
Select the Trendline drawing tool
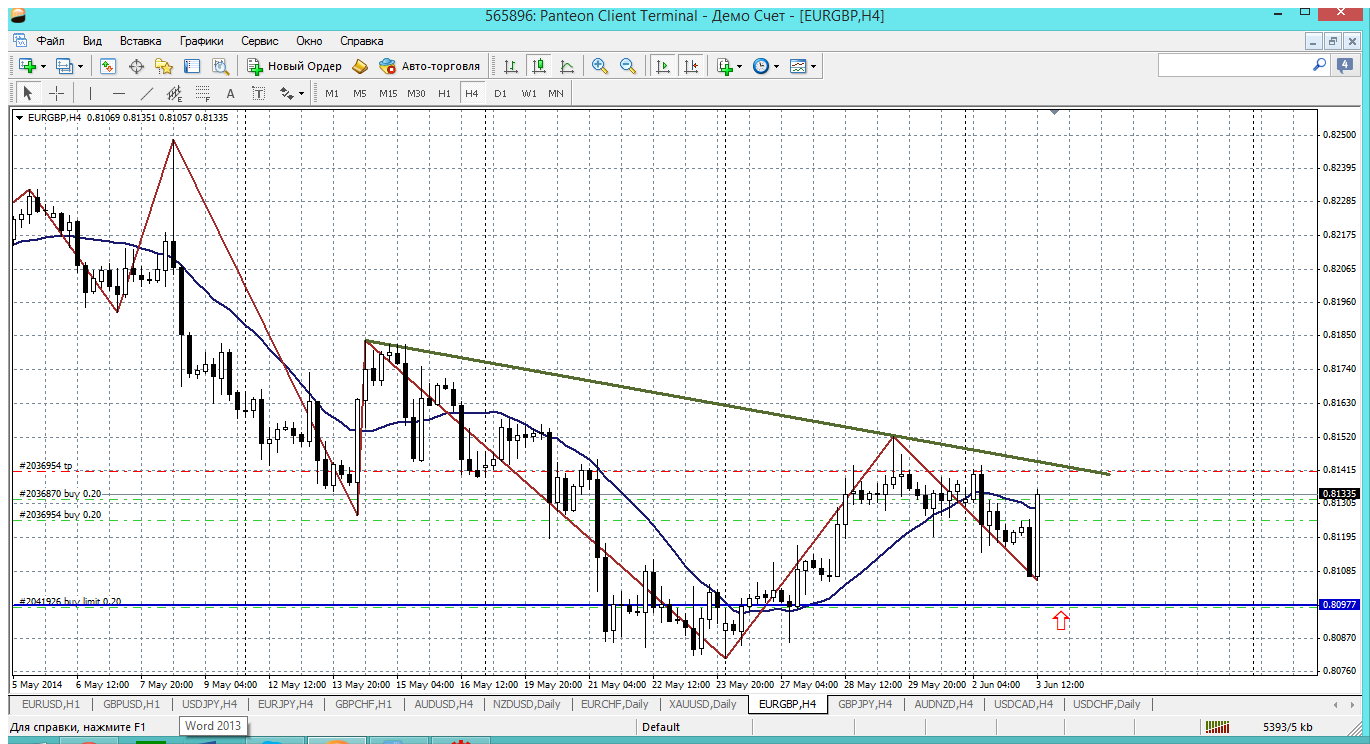coord(147,93)
